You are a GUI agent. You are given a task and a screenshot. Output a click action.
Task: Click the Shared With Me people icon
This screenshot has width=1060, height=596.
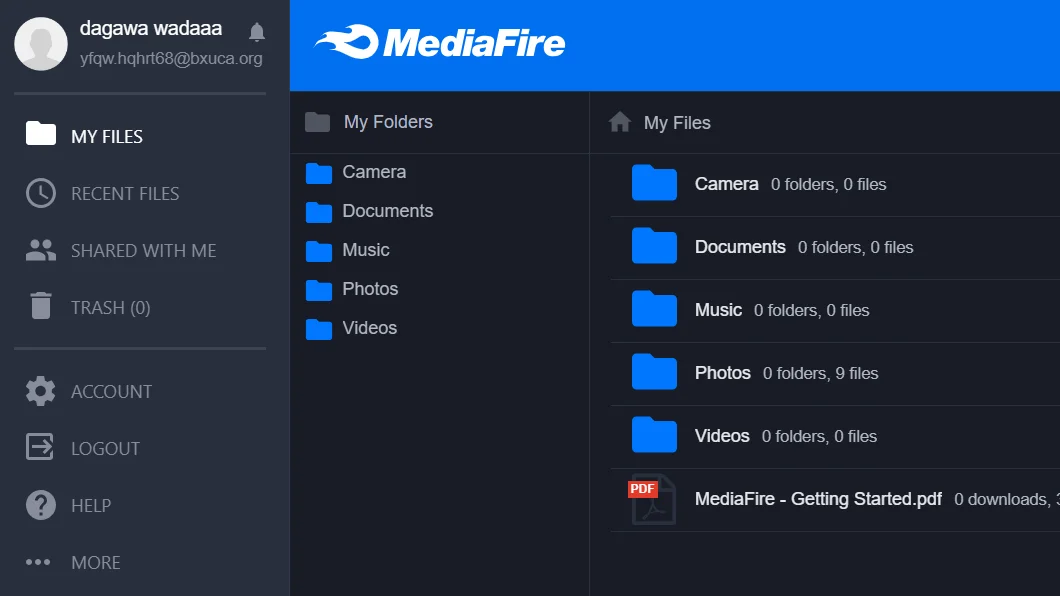click(x=41, y=250)
